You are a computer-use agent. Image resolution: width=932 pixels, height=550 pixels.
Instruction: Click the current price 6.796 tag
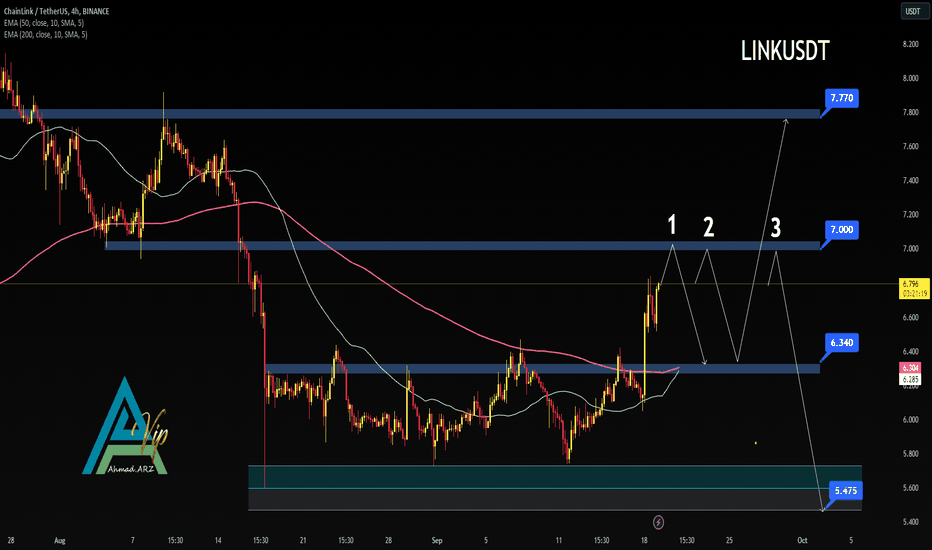914,288
